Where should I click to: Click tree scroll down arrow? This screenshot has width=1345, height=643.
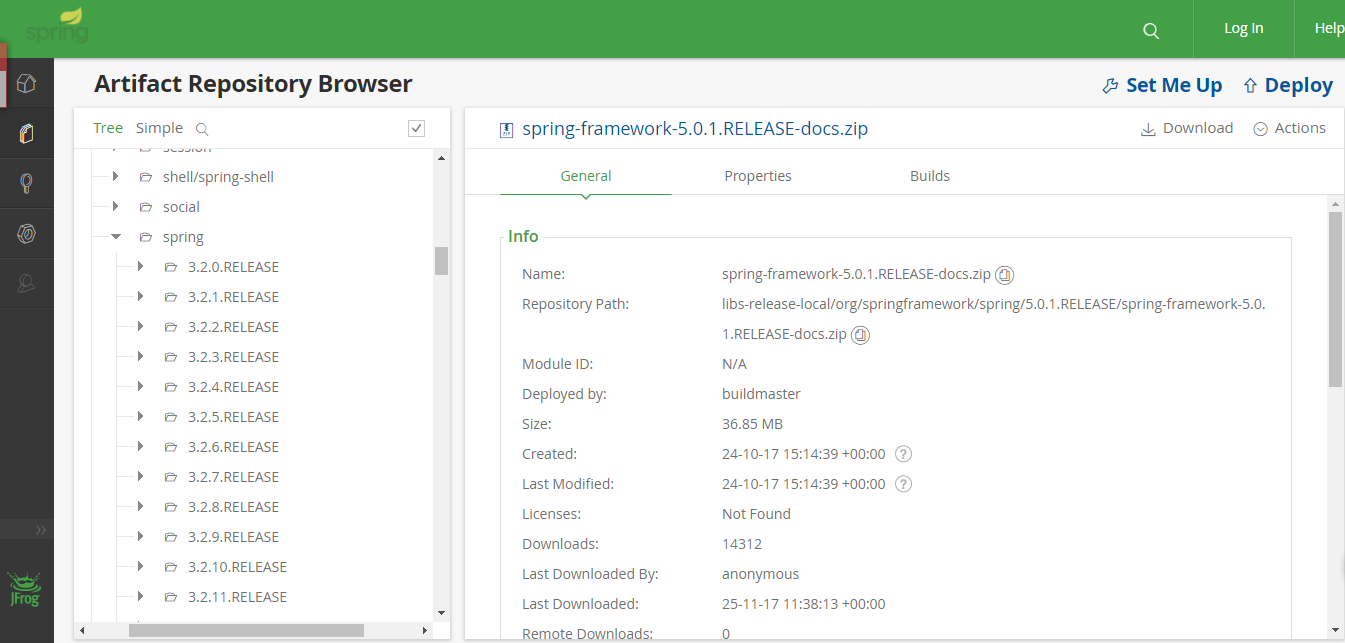(441, 612)
